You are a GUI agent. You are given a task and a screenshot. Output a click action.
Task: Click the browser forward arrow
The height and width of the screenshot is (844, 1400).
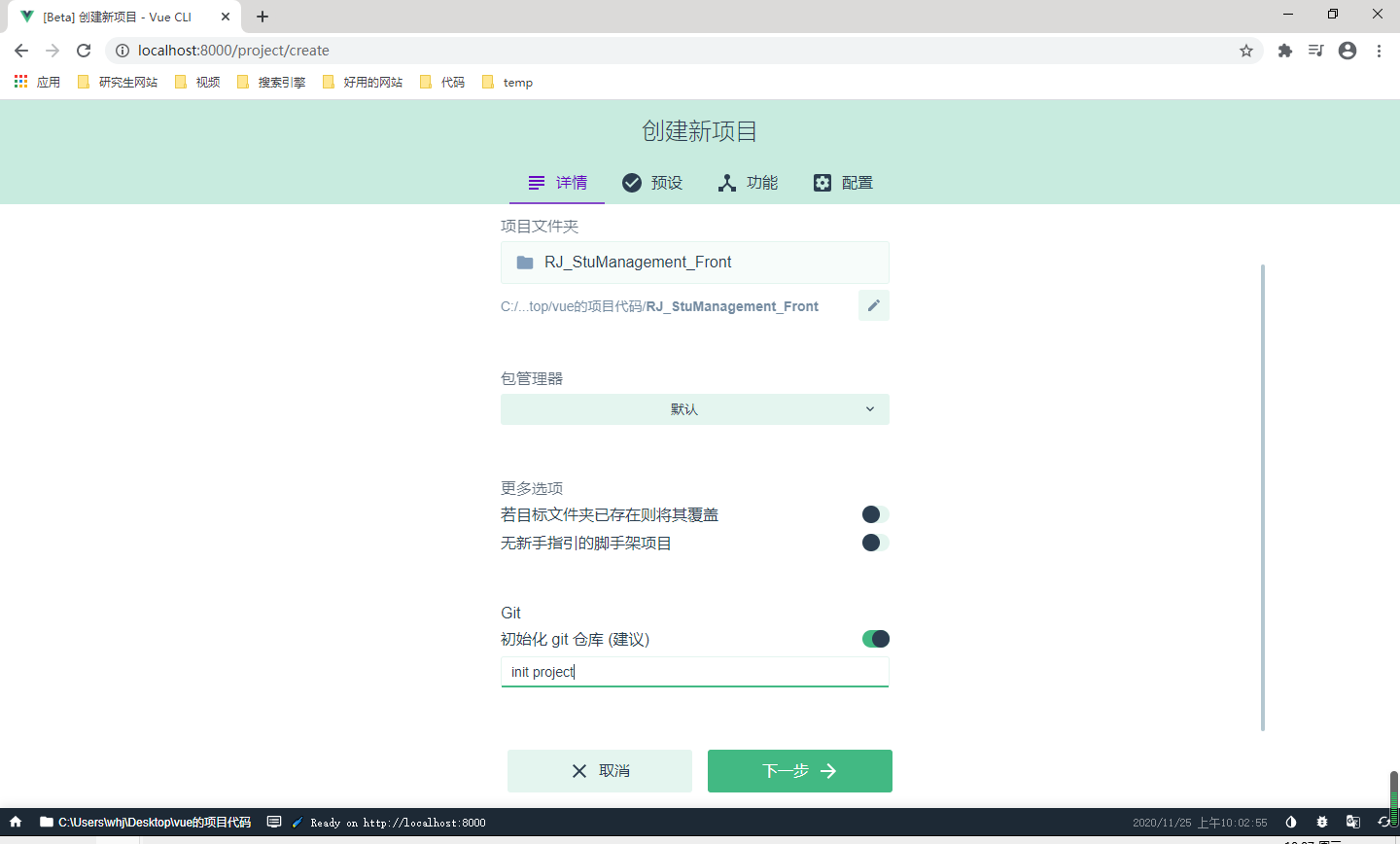coord(52,51)
